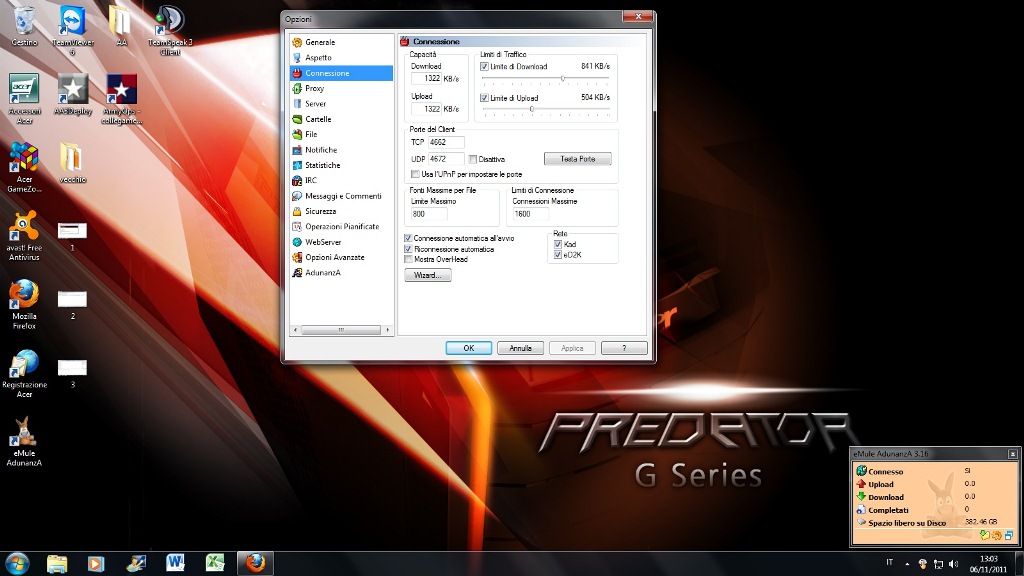Click the Wizard... button
1024x576 pixels.
428,275
